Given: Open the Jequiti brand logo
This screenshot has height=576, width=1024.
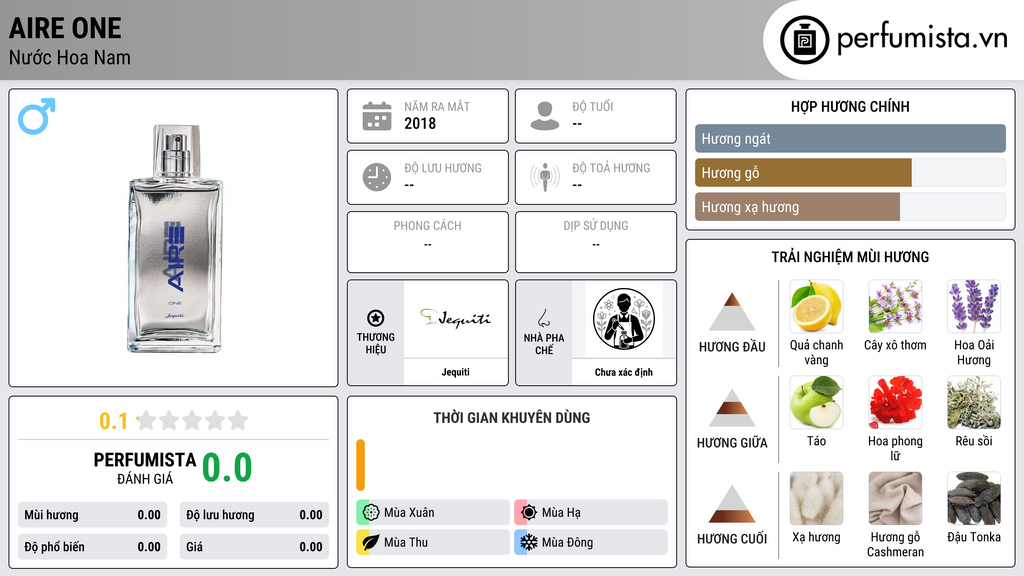Looking at the screenshot, I should (455, 319).
